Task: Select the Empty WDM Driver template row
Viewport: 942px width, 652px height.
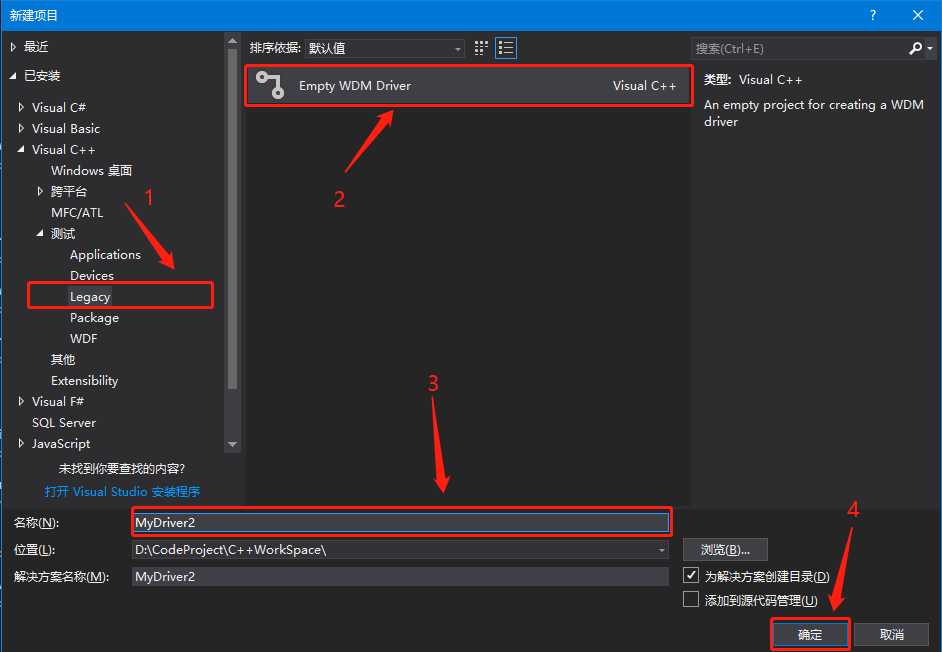Action: 468,85
